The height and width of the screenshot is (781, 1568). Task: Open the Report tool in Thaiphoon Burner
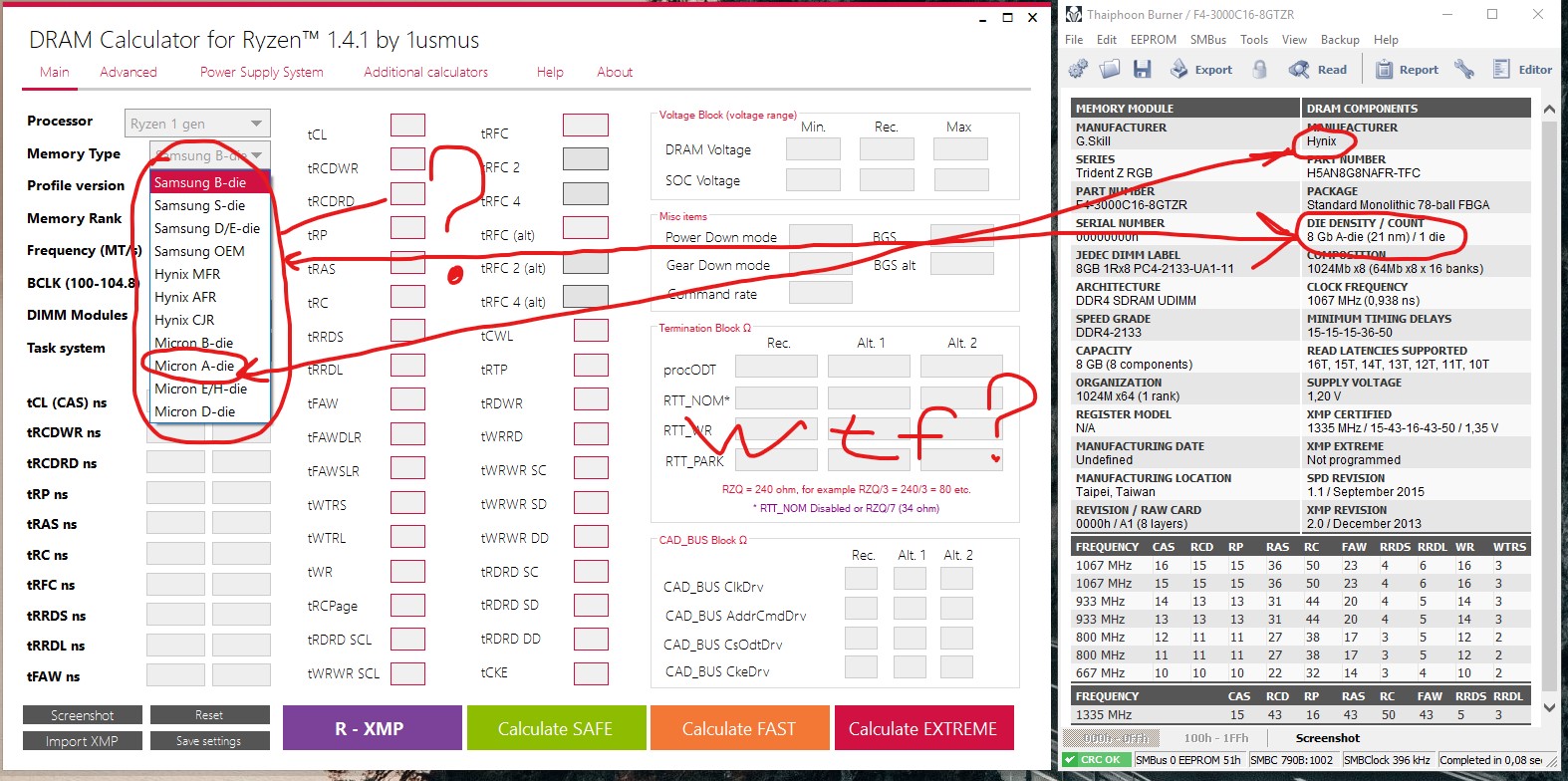click(1407, 69)
